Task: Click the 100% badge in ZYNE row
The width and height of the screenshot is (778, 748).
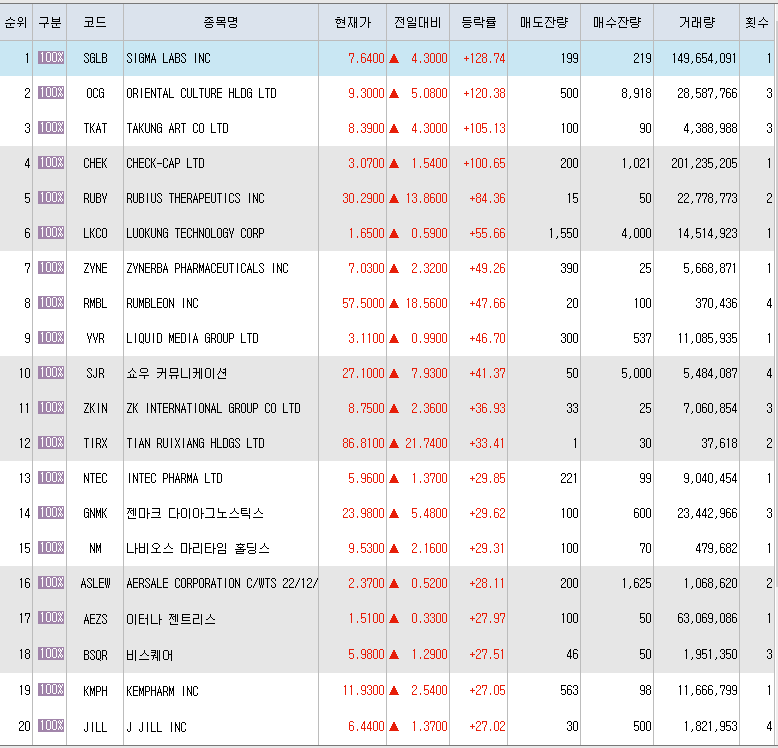Action: point(51,267)
